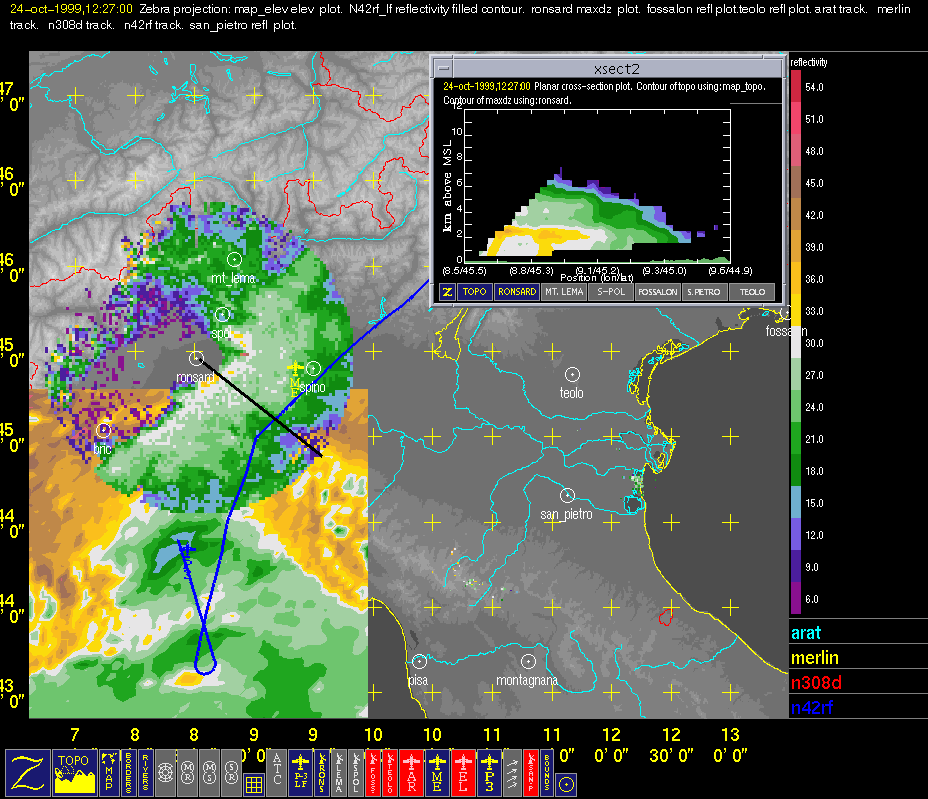Click the BOUNDS icon in bottom toolbar
The height and width of the screenshot is (799, 928).
546,772
